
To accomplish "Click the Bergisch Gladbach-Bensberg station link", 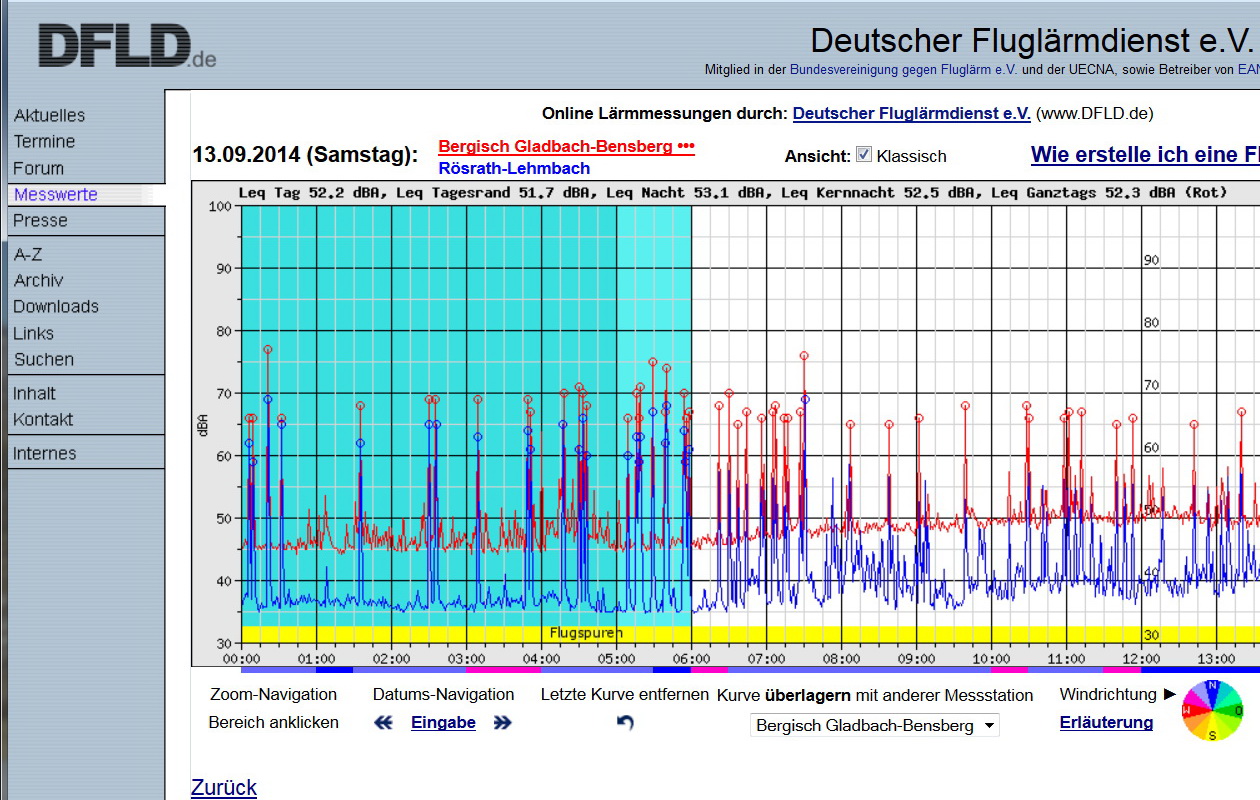I will click(566, 147).
